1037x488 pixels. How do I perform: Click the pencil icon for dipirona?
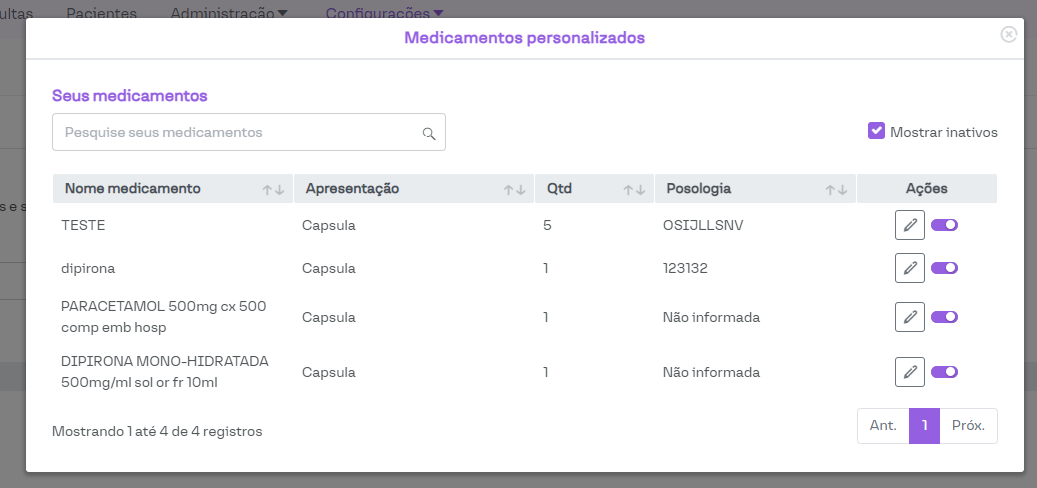[x=909, y=268]
